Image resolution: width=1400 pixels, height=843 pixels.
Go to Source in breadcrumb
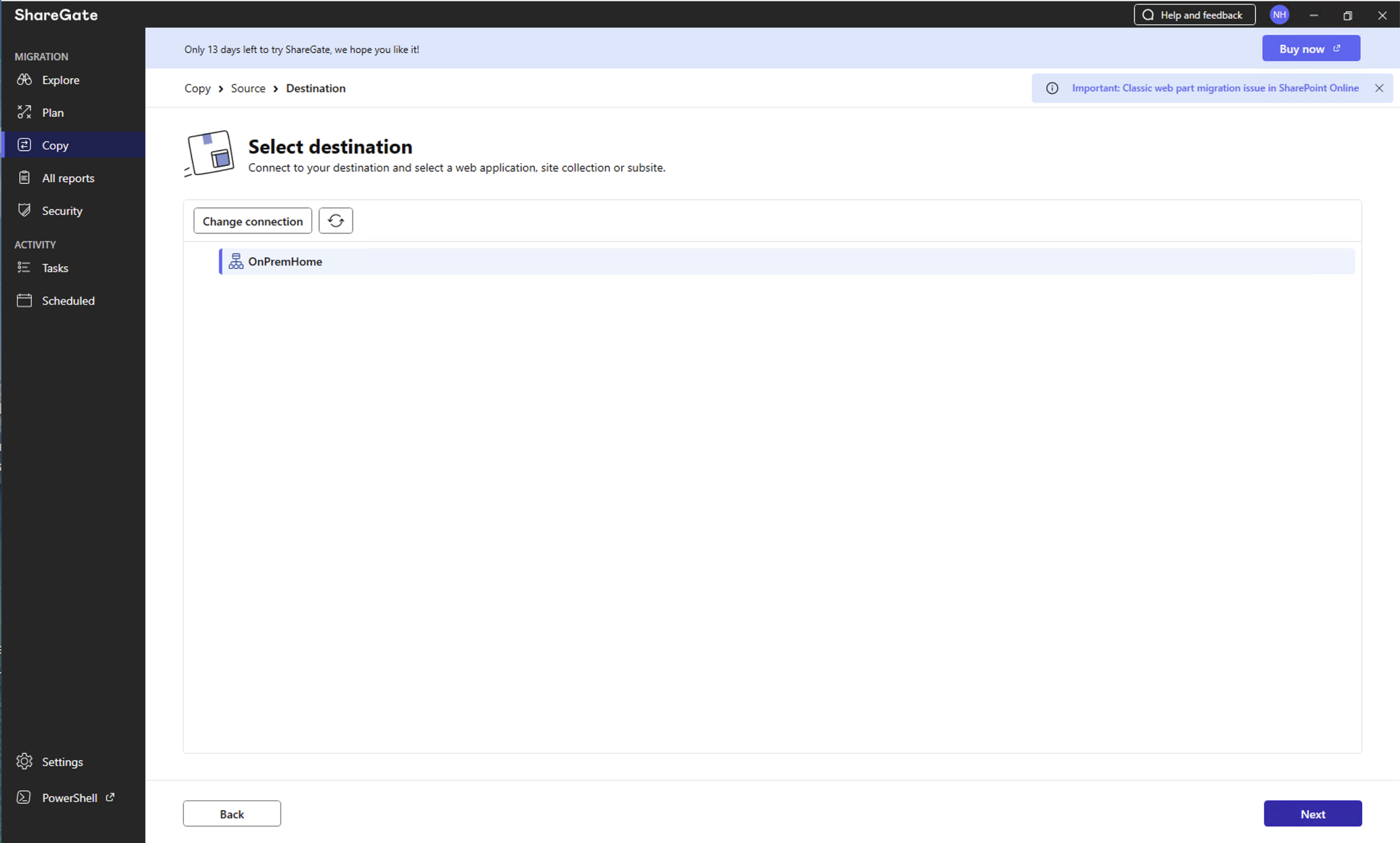click(248, 88)
